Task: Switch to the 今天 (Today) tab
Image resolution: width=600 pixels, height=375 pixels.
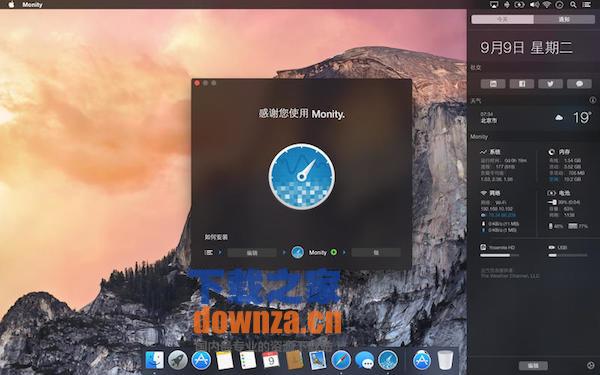Action: tap(502, 19)
